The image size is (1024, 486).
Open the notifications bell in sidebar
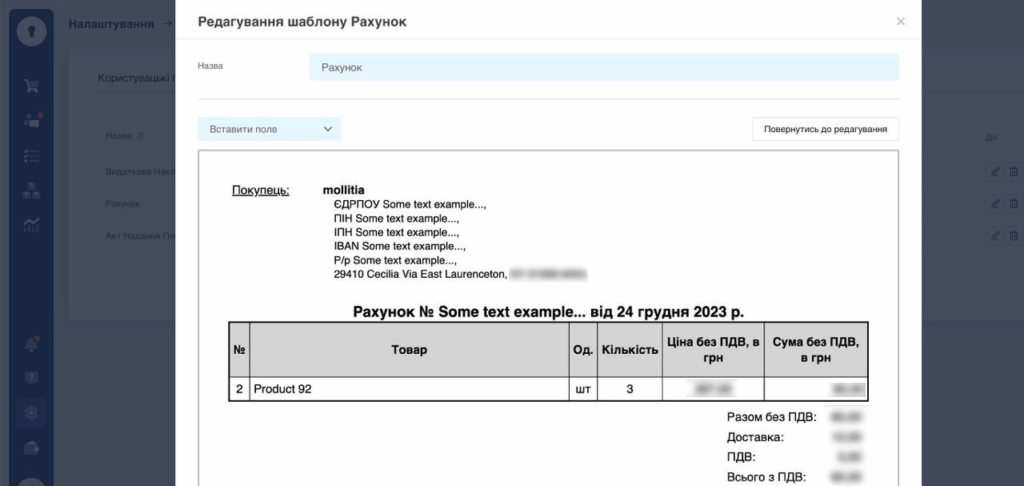click(x=31, y=344)
